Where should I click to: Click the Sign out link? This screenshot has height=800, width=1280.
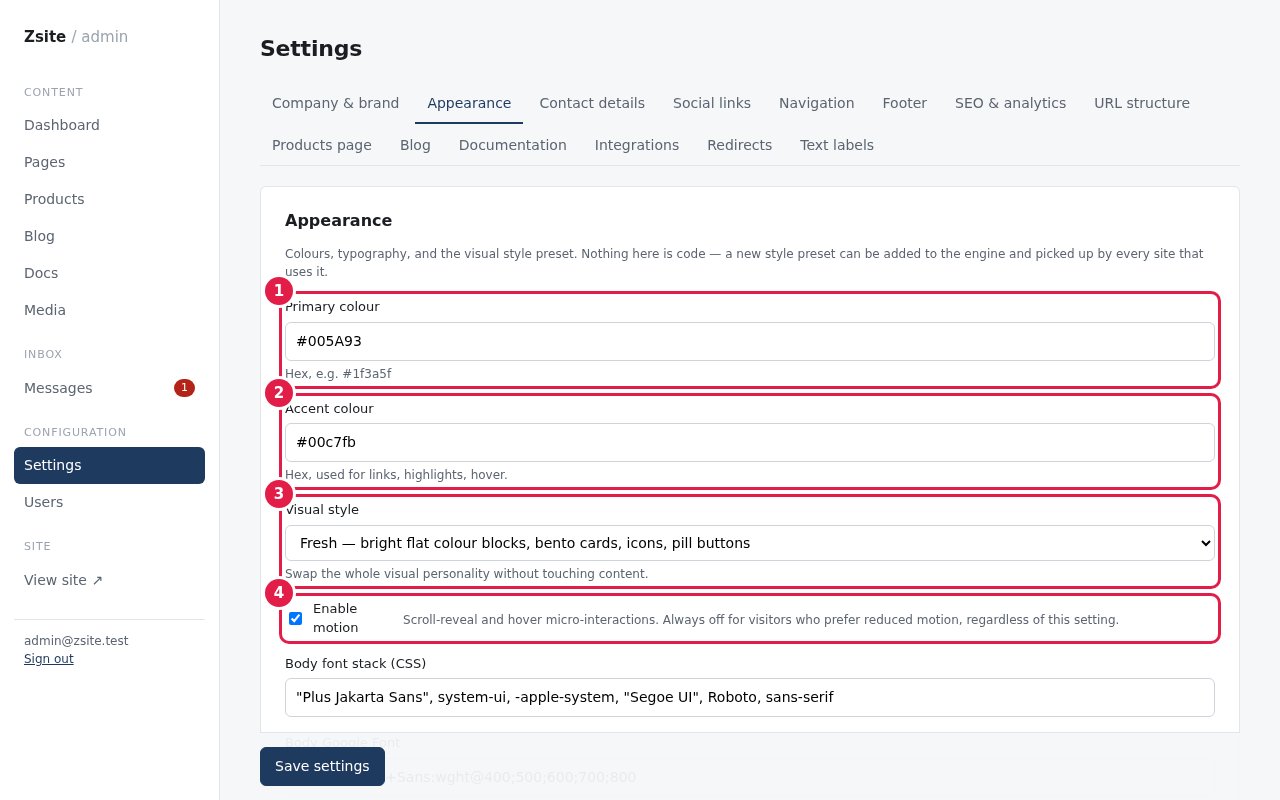coord(49,659)
